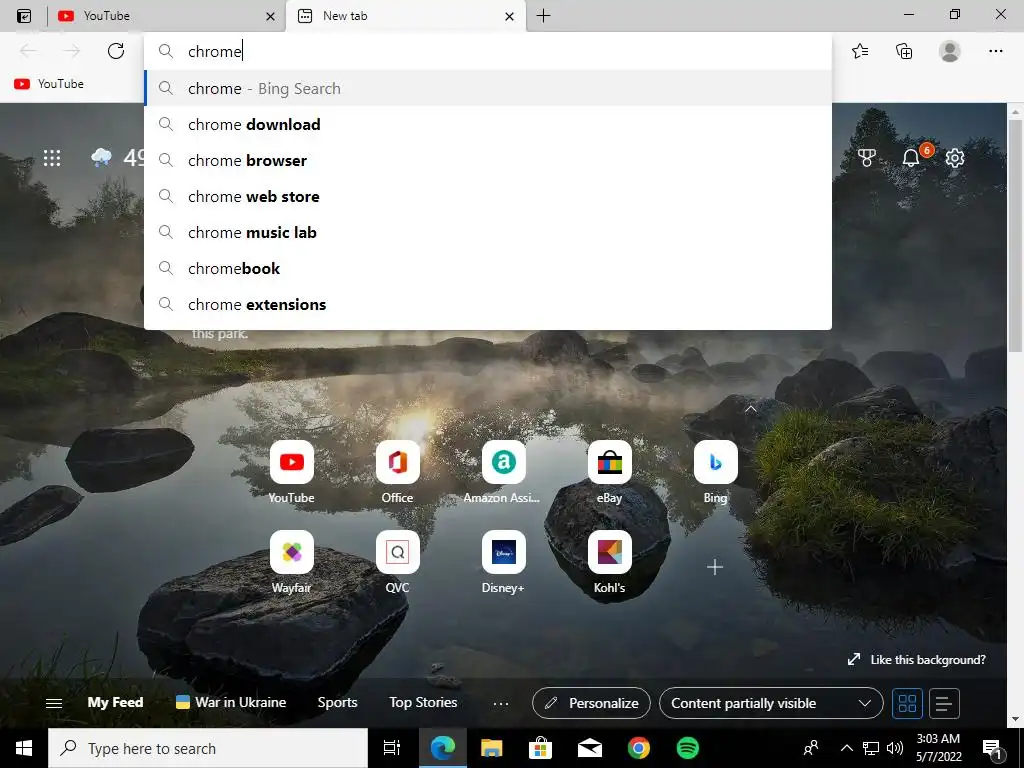The image size is (1024, 768).
Task: Click the Like this background? link
Action: click(916, 660)
